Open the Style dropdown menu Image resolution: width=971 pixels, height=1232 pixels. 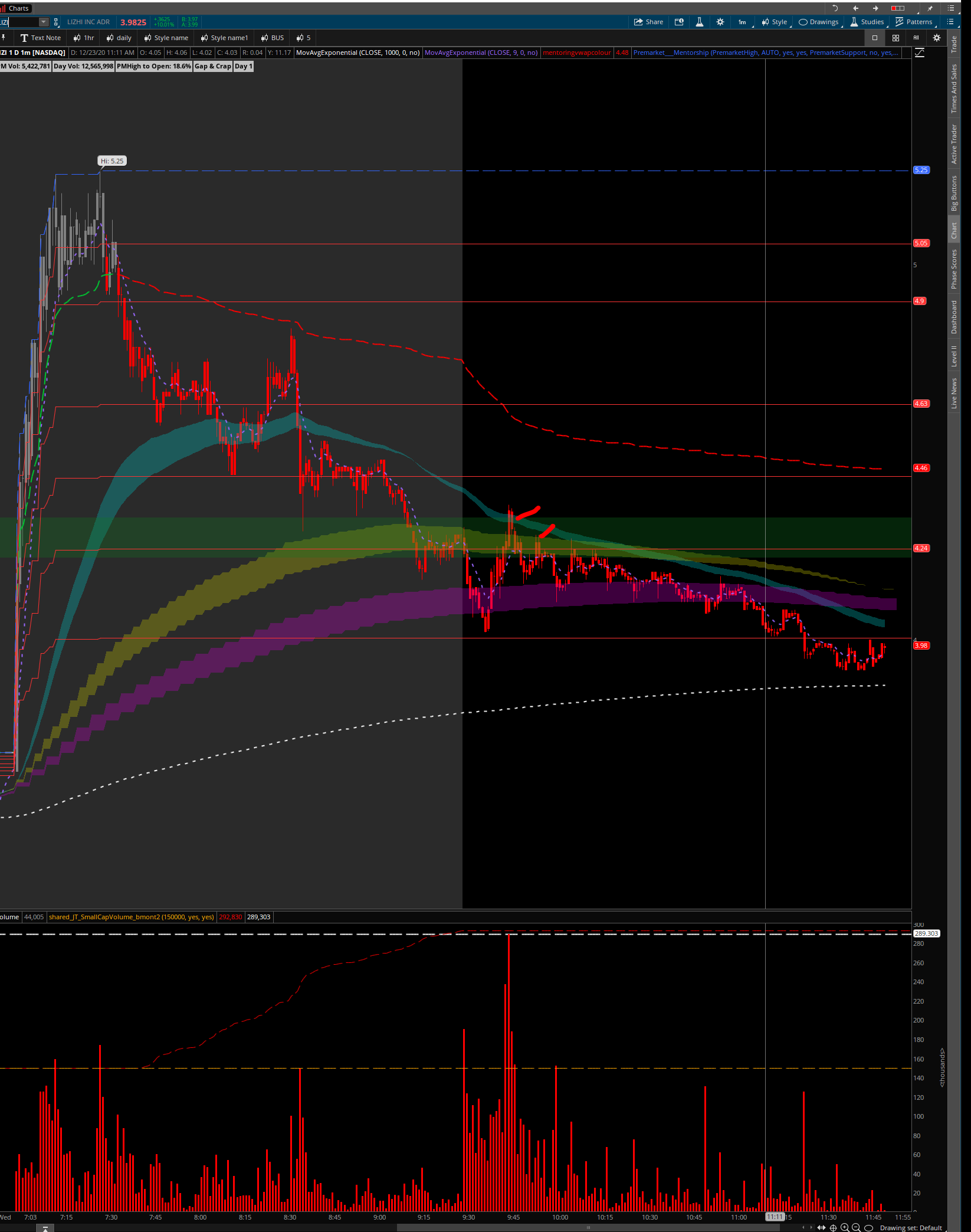point(775,22)
